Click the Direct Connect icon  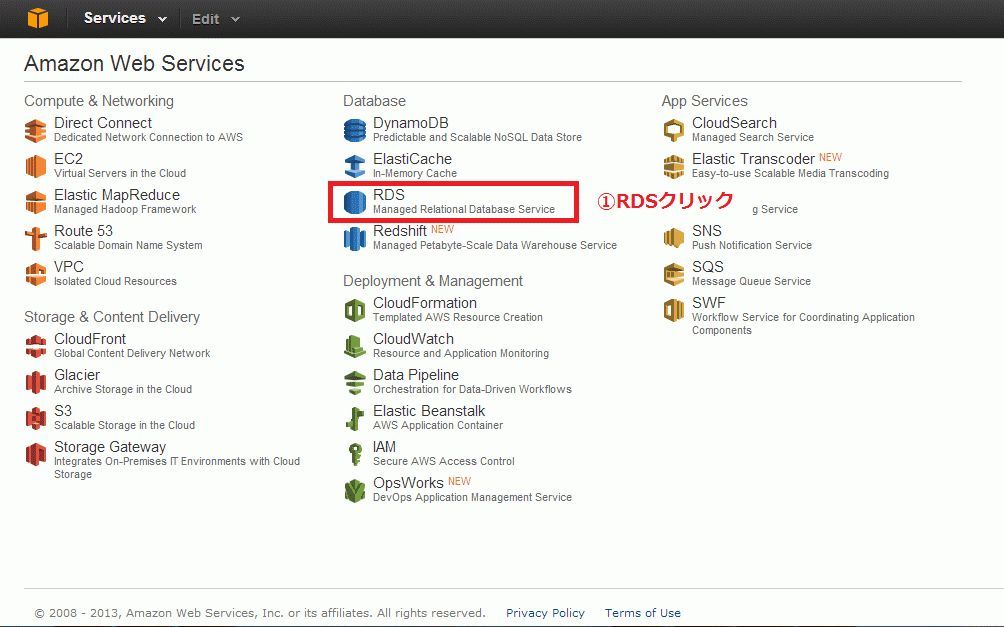point(36,131)
